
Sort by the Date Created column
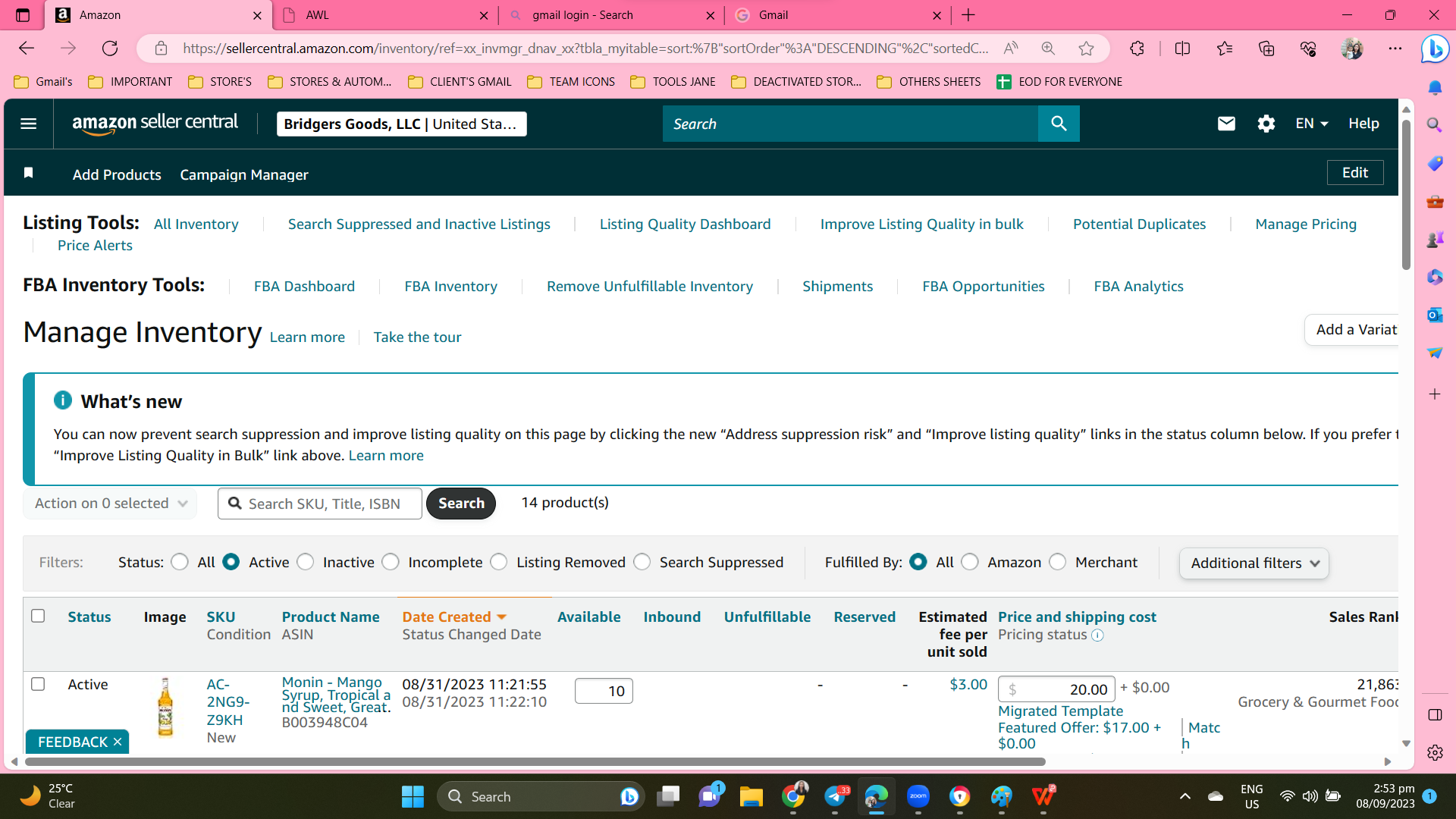pyautogui.click(x=454, y=617)
